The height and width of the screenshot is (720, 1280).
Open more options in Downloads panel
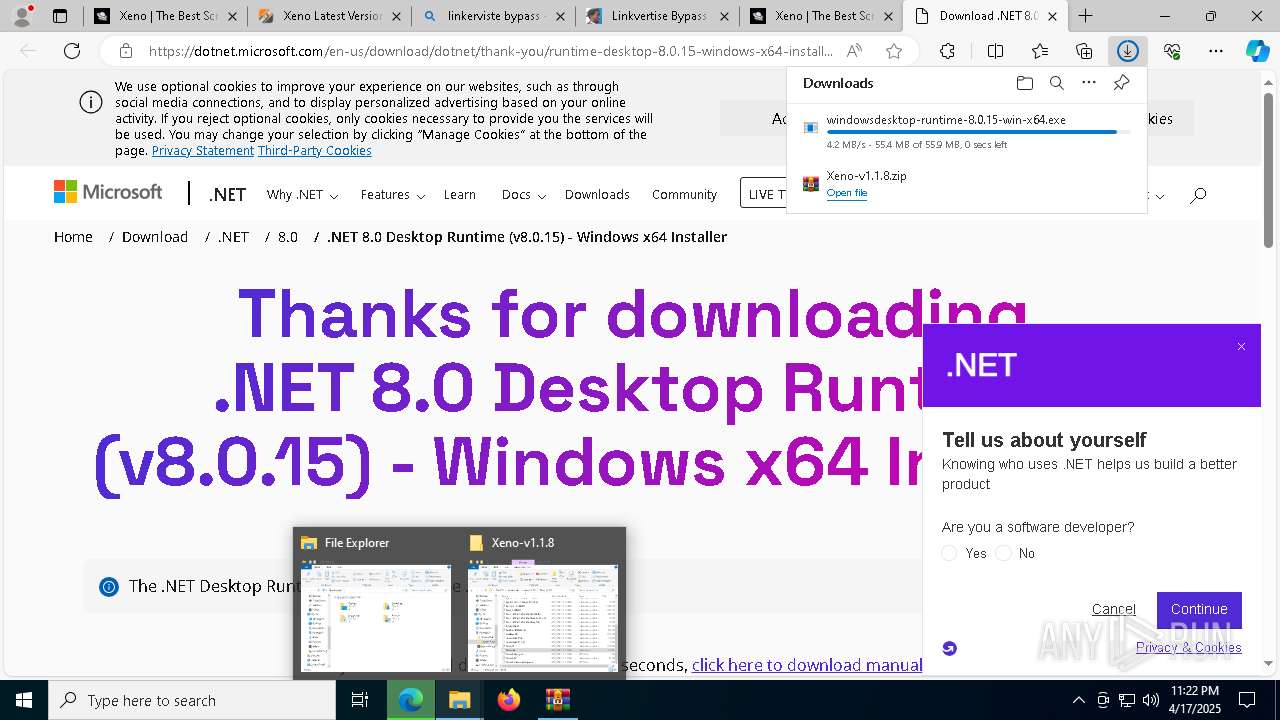[1089, 83]
